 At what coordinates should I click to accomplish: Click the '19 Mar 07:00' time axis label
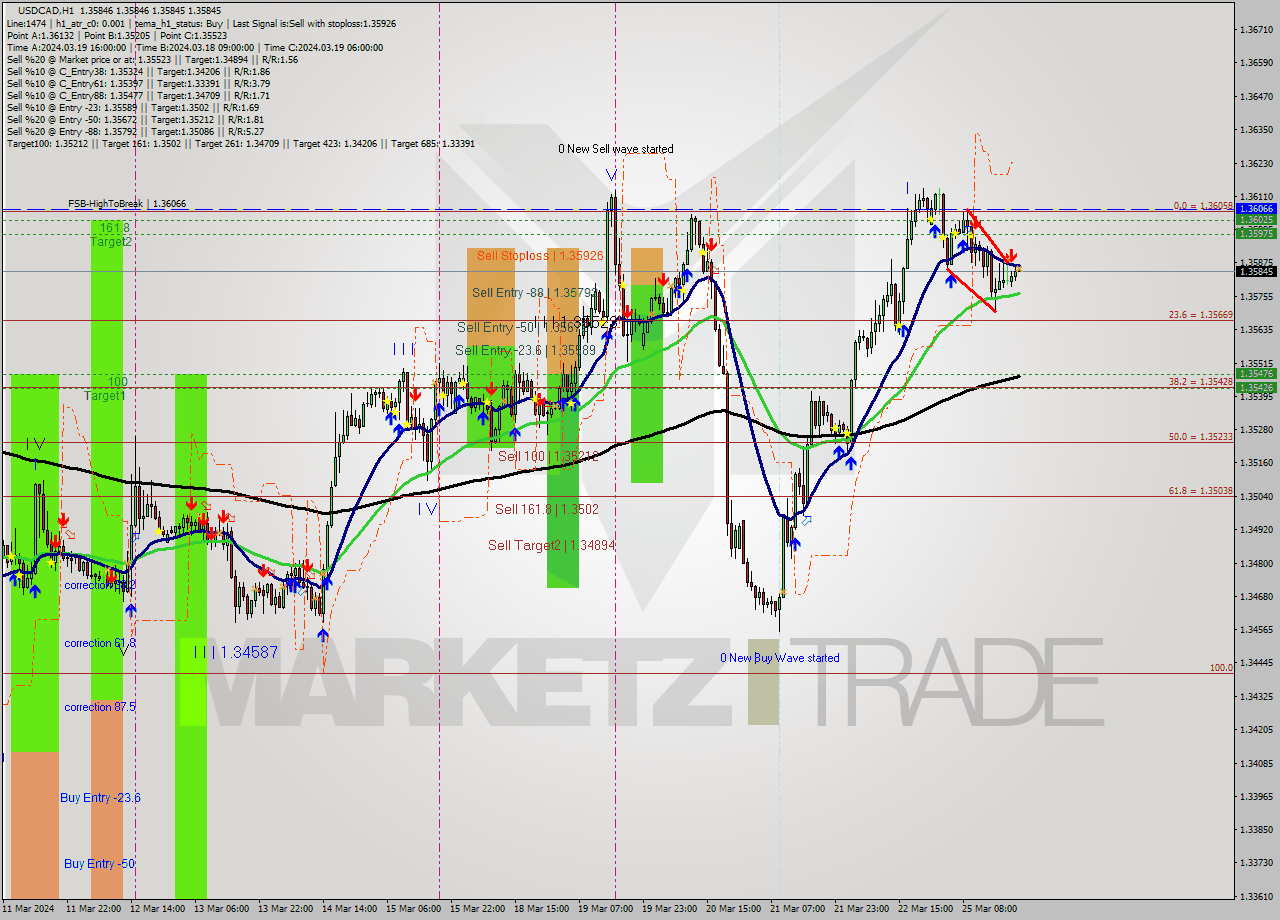click(x=606, y=909)
